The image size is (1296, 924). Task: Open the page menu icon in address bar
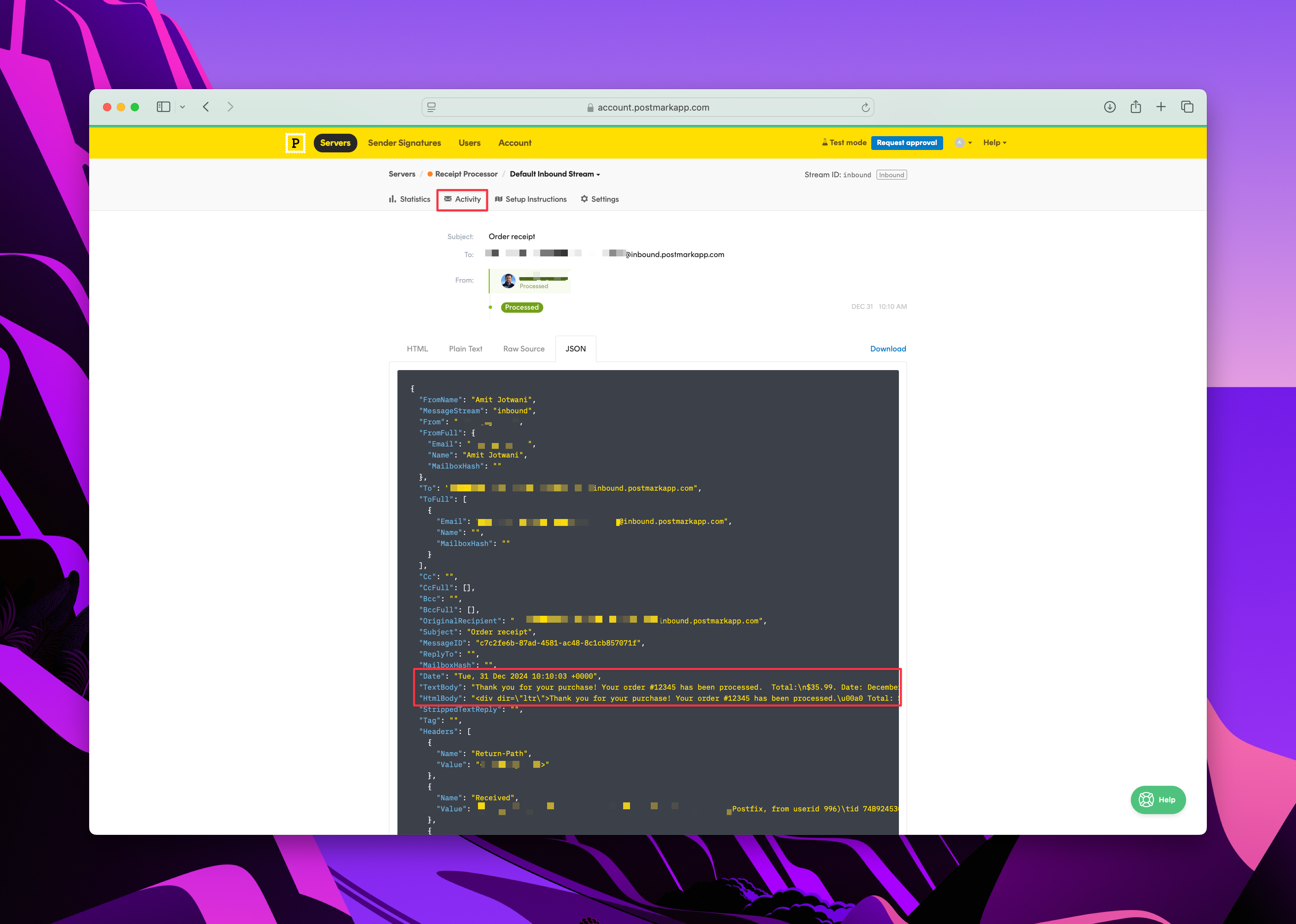coord(432,107)
